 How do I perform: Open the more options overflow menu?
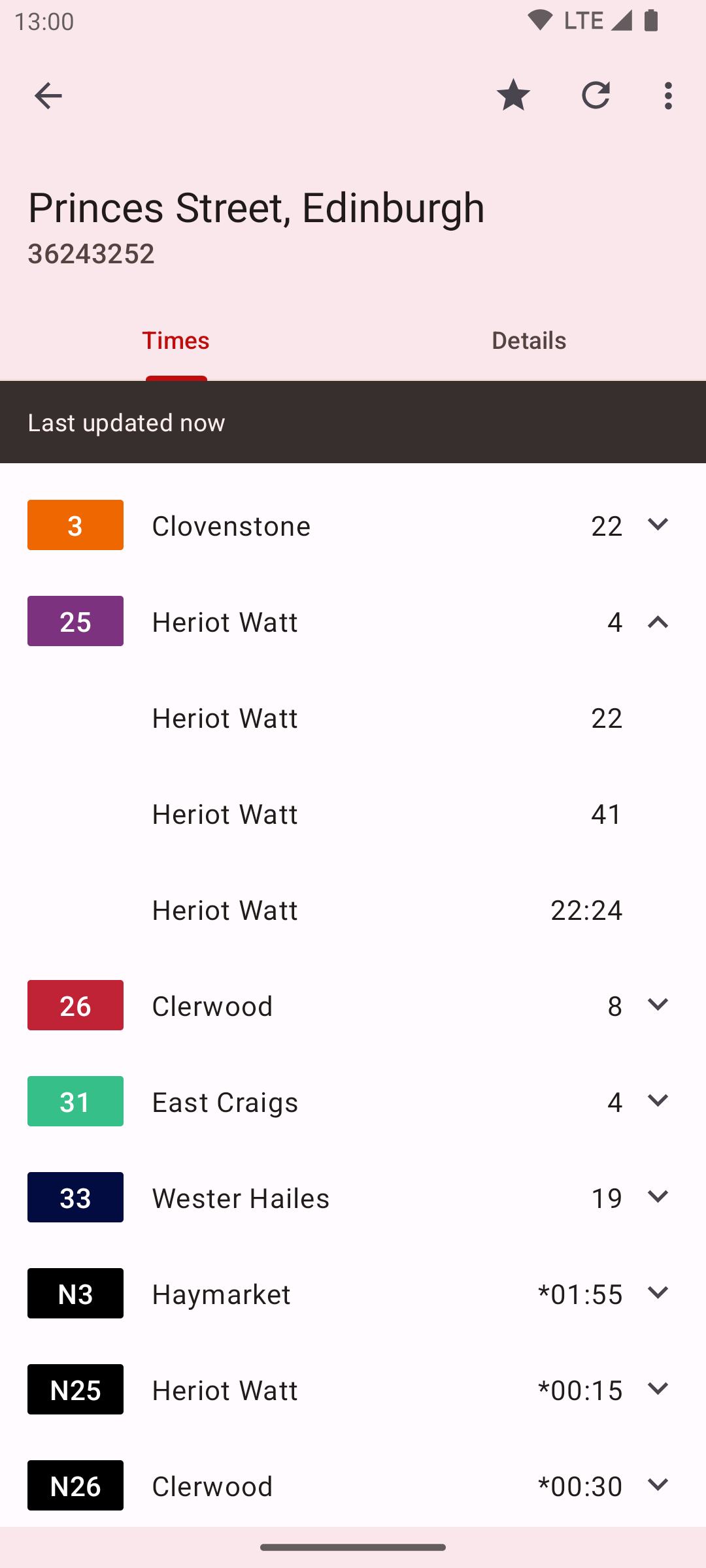tap(668, 95)
